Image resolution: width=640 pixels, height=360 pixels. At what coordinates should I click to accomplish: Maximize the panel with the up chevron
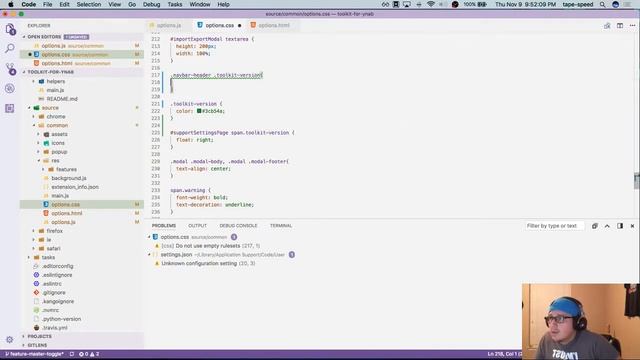pyautogui.click(x=607, y=226)
